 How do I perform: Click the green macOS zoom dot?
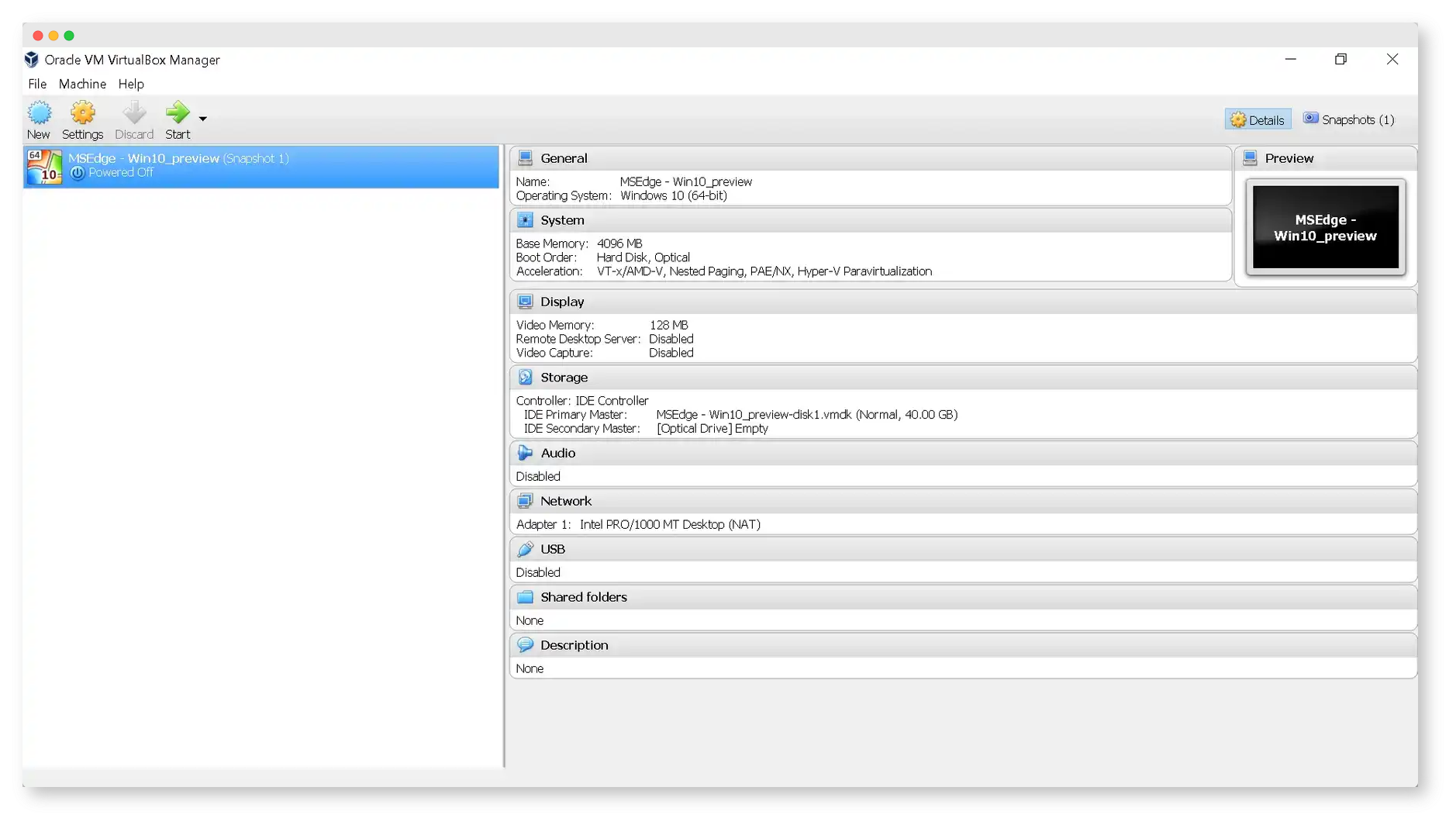click(69, 36)
